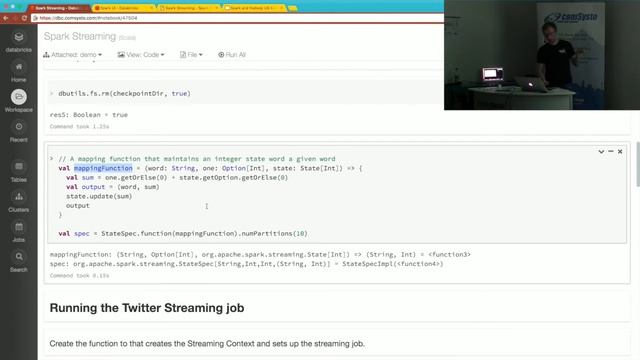This screenshot has height=360, width=640.
Task: Click the Spark Streaming notebook title
Action: 80,36
